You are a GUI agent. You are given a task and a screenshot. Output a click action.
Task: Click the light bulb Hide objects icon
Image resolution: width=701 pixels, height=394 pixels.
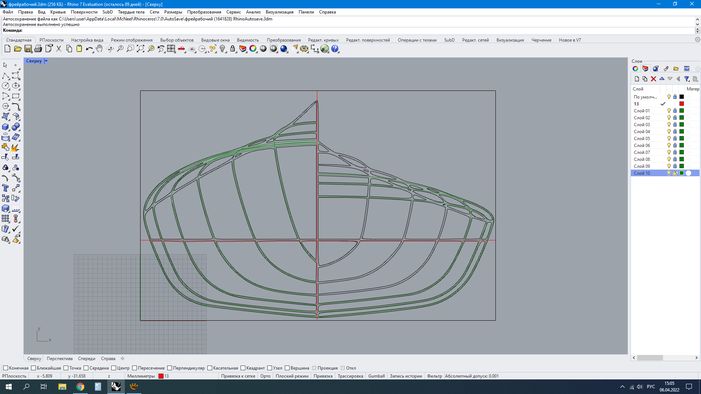tap(223, 49)
